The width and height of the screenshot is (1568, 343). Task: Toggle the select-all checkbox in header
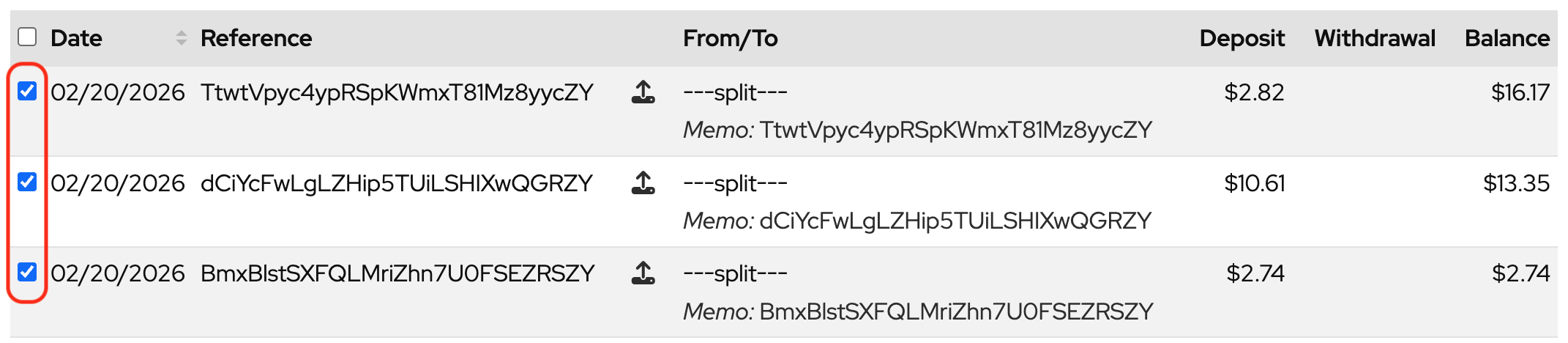click(27, 37)
